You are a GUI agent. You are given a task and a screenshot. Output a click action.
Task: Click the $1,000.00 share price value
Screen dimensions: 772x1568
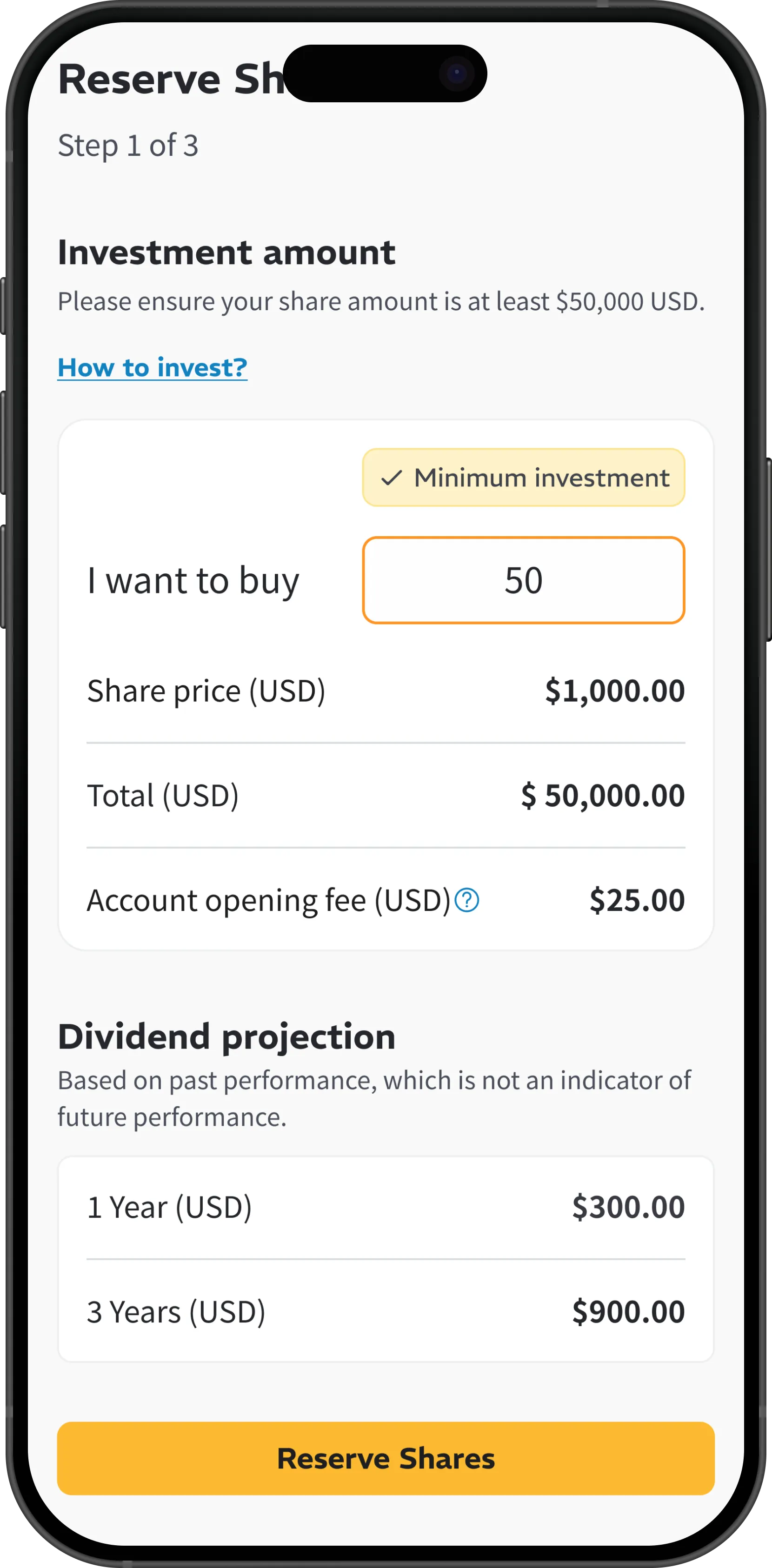(x=615, y=691)
